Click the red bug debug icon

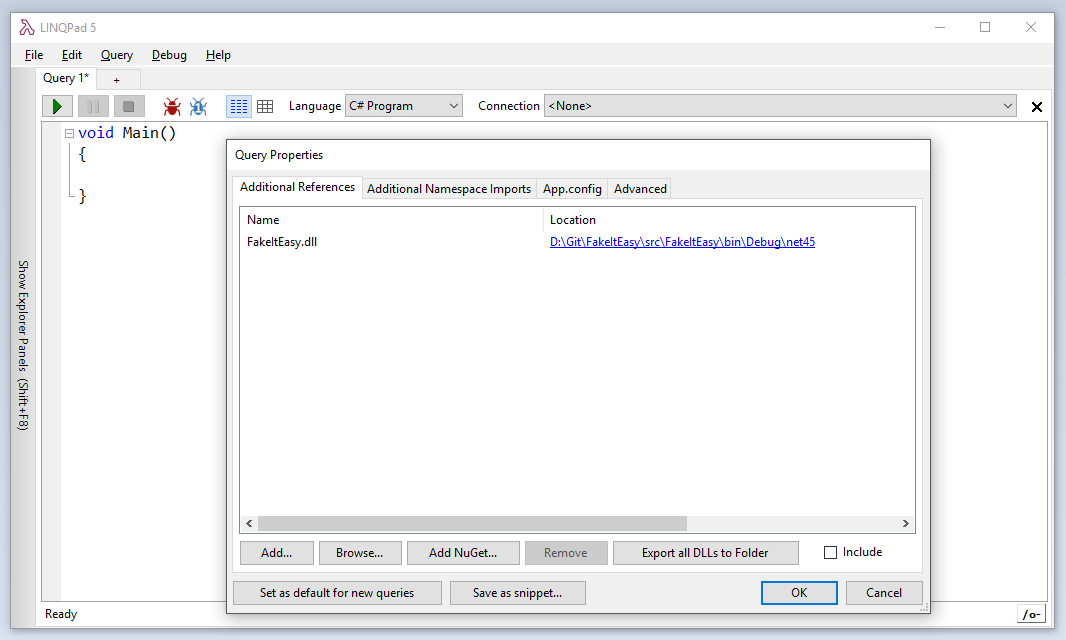pos(171,106)
